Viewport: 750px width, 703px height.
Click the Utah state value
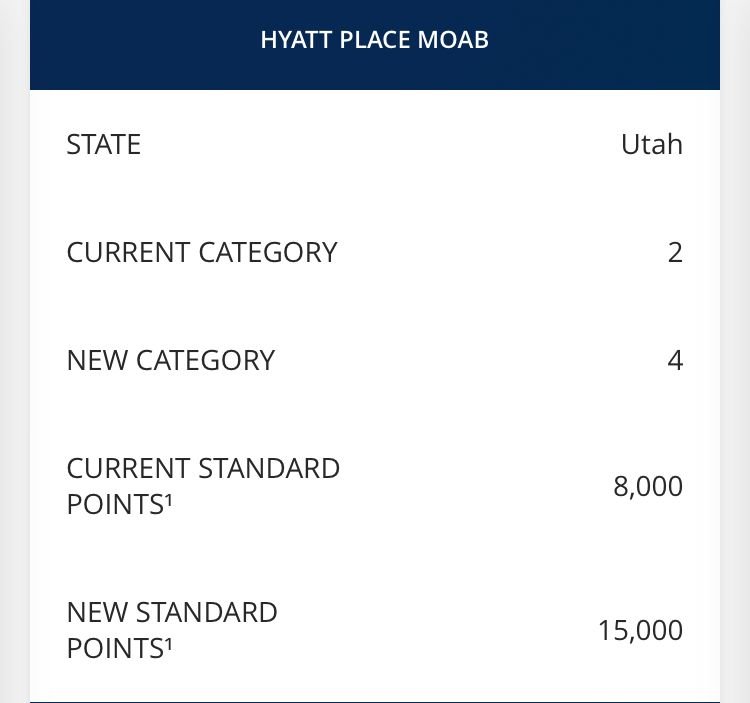pyautogui.click(x=651, y=144)
